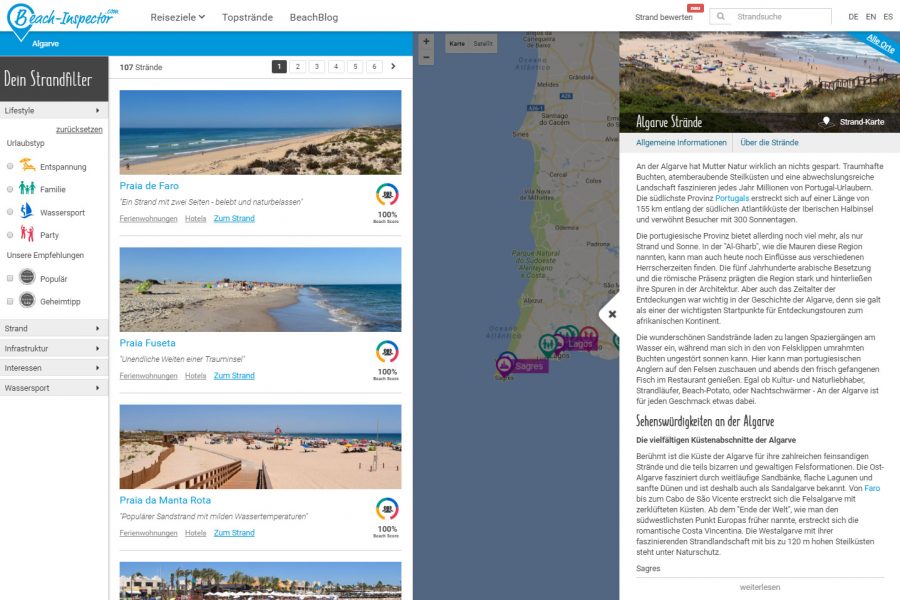The width and height of the screenshot is (900, 600).
Task: Collapse the Lifestyle filter section
Action: 54,110
